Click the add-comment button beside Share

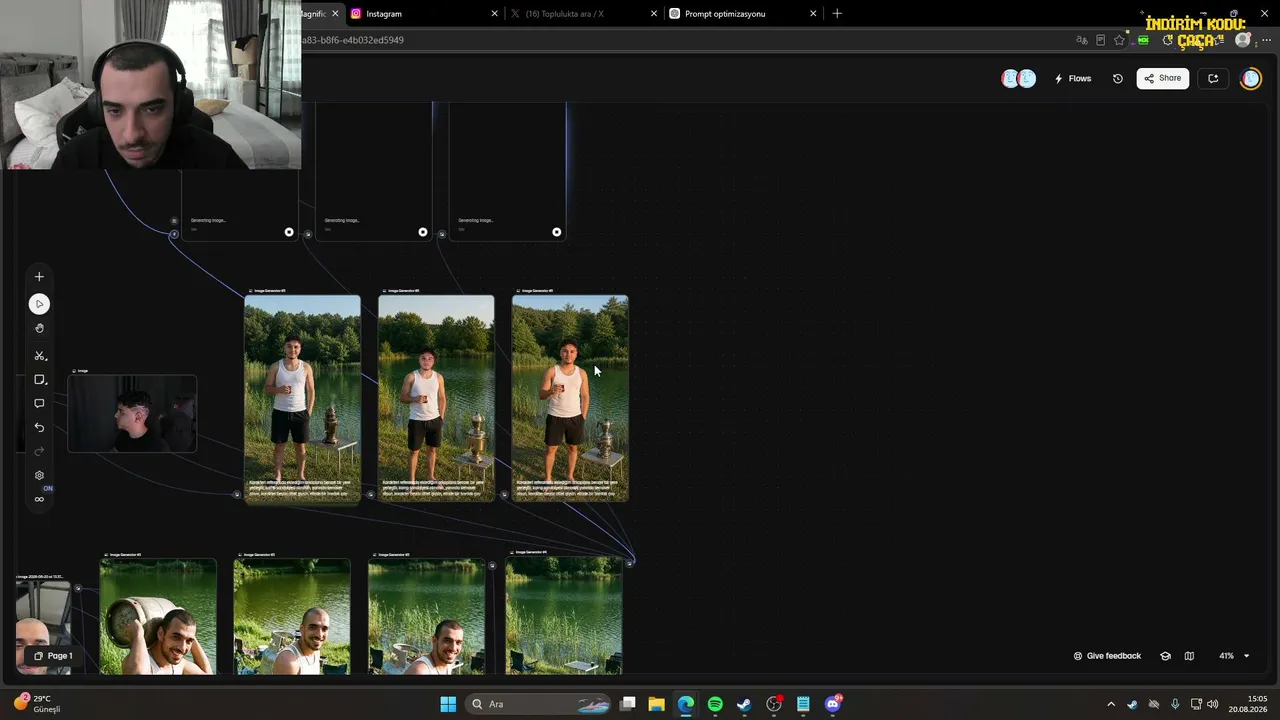(1213, 78)
